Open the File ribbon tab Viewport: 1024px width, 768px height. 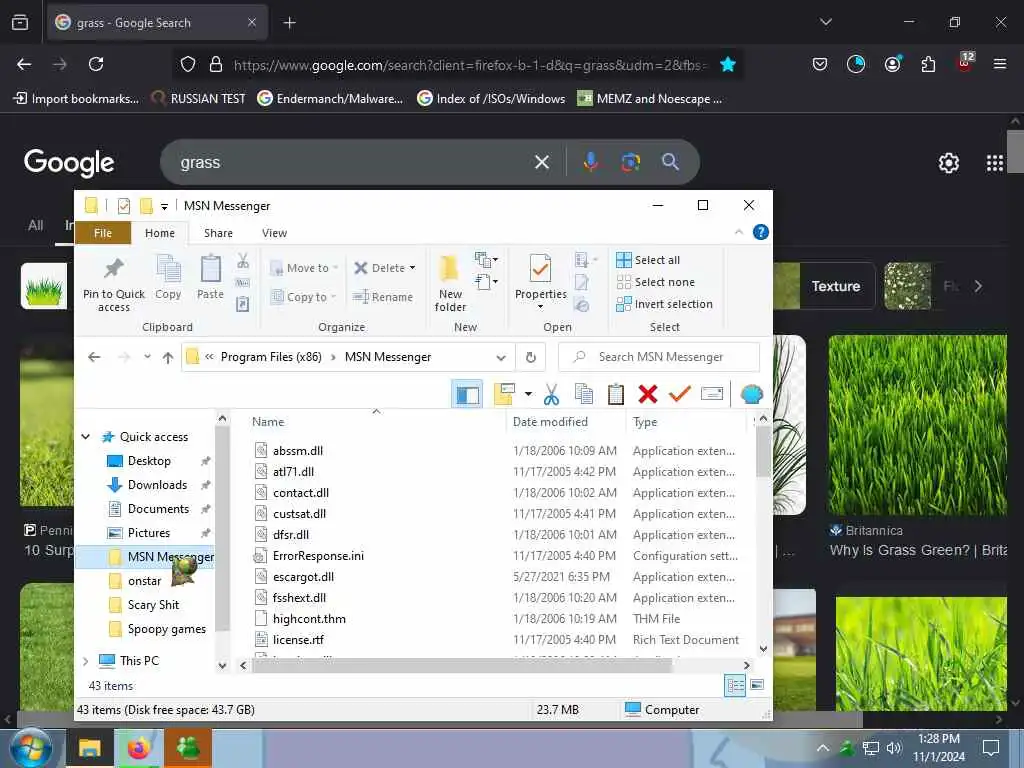(x=103, y=233)
